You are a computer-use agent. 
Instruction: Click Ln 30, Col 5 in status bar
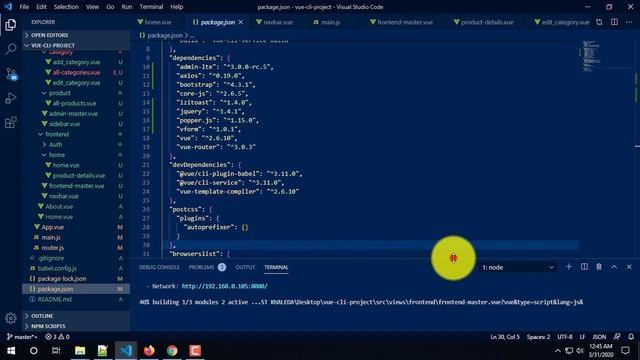(505, 337)
